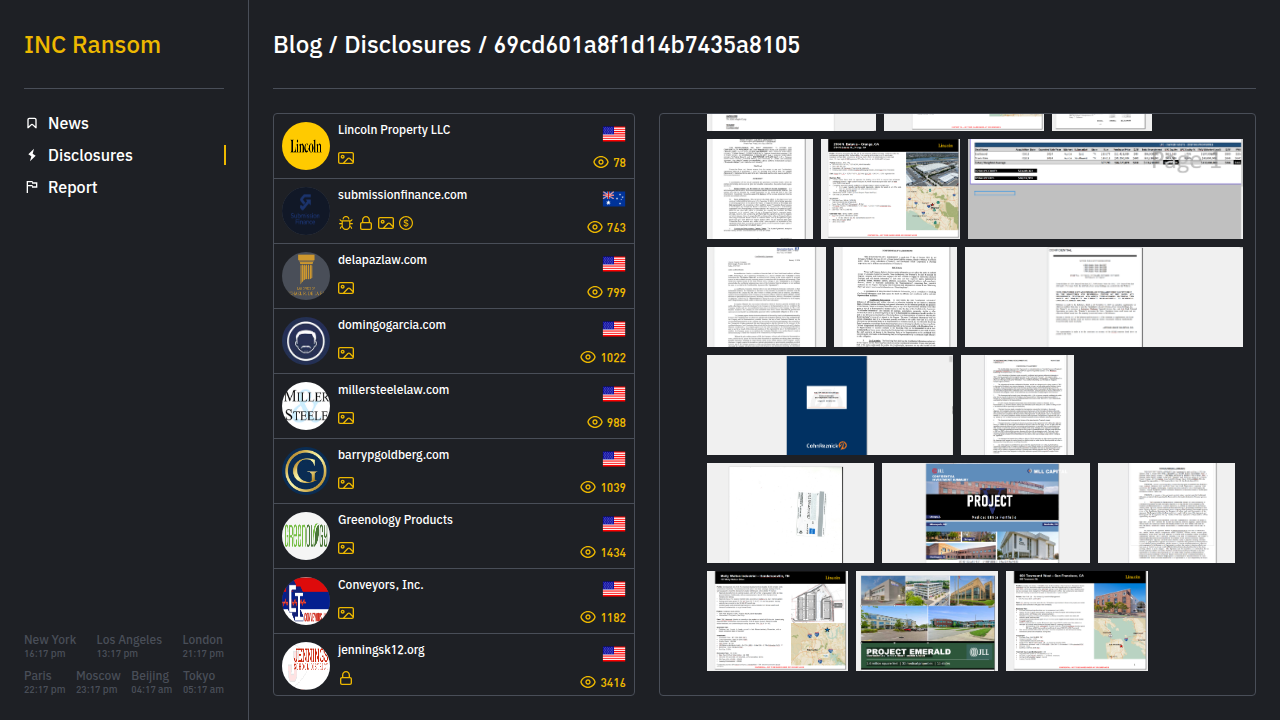Click the Australian flag on submissionfinance.com row
The width and height of the screenshot is (1280, 720).
coord(614,199)
